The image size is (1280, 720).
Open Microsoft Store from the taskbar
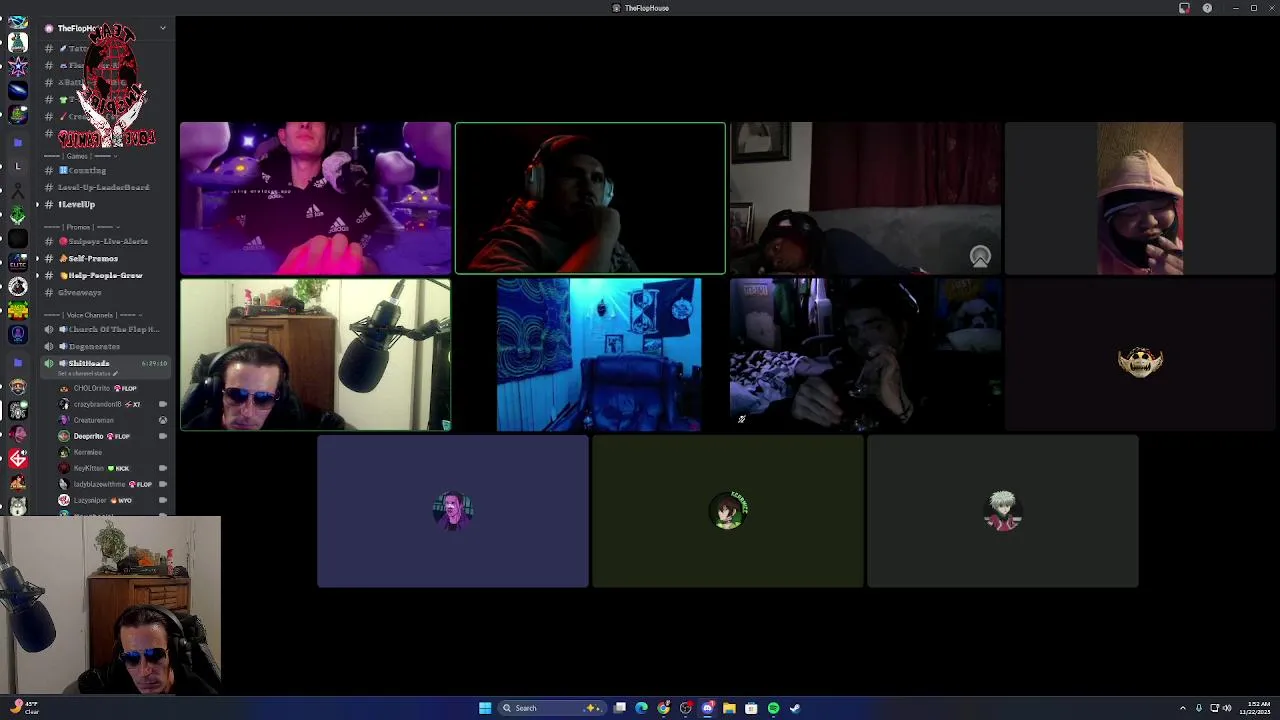point(751,708)
